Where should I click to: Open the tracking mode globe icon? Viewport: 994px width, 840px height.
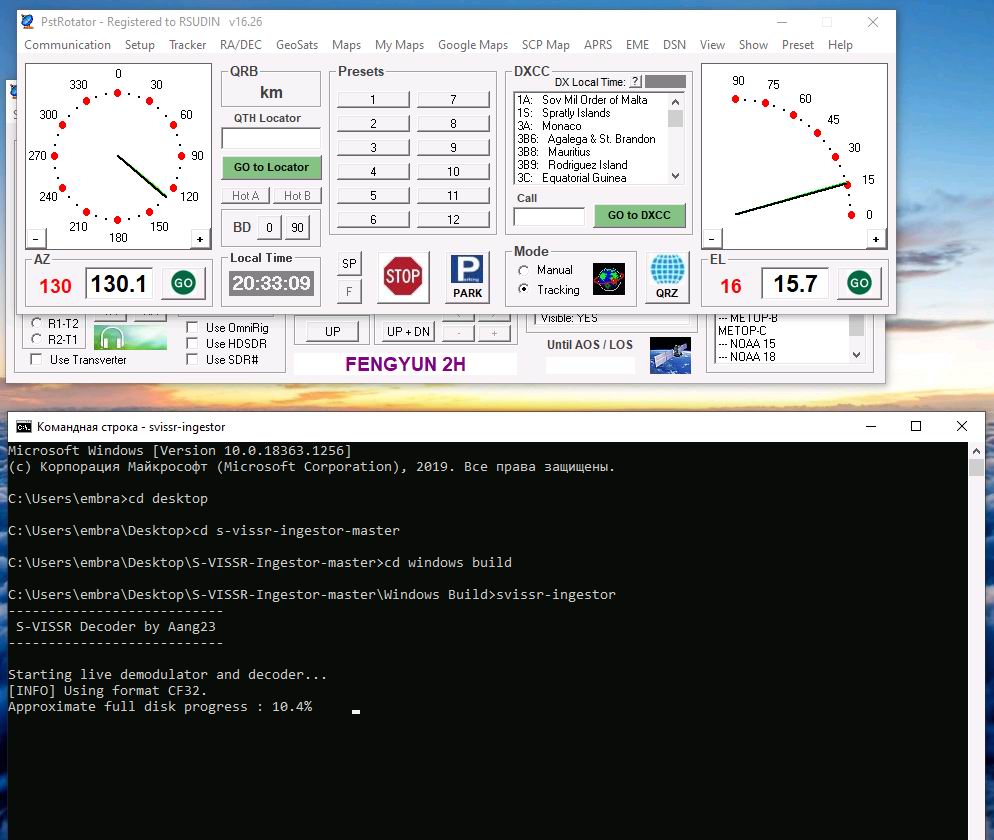click(x=609, y=279)
